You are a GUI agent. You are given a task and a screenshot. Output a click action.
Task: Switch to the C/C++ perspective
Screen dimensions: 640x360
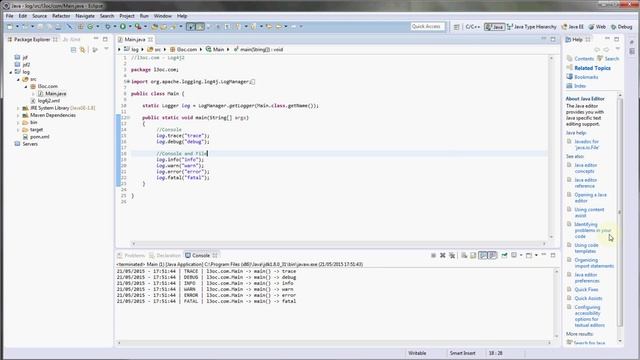(473, 27)
